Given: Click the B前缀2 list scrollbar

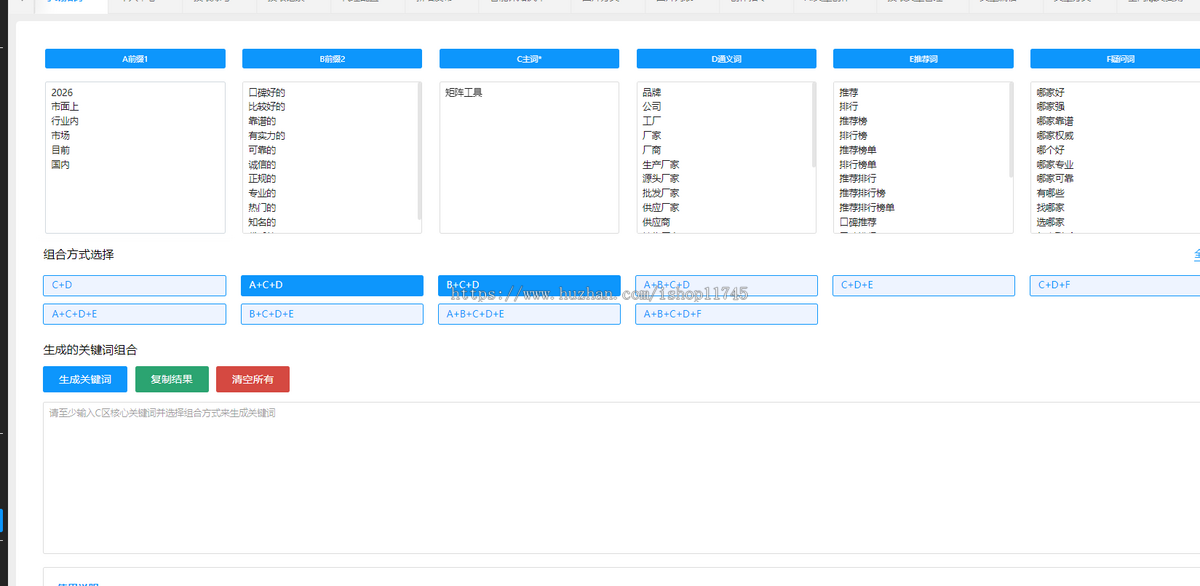Looking at the screenshot, I should (x=419, y=150).
